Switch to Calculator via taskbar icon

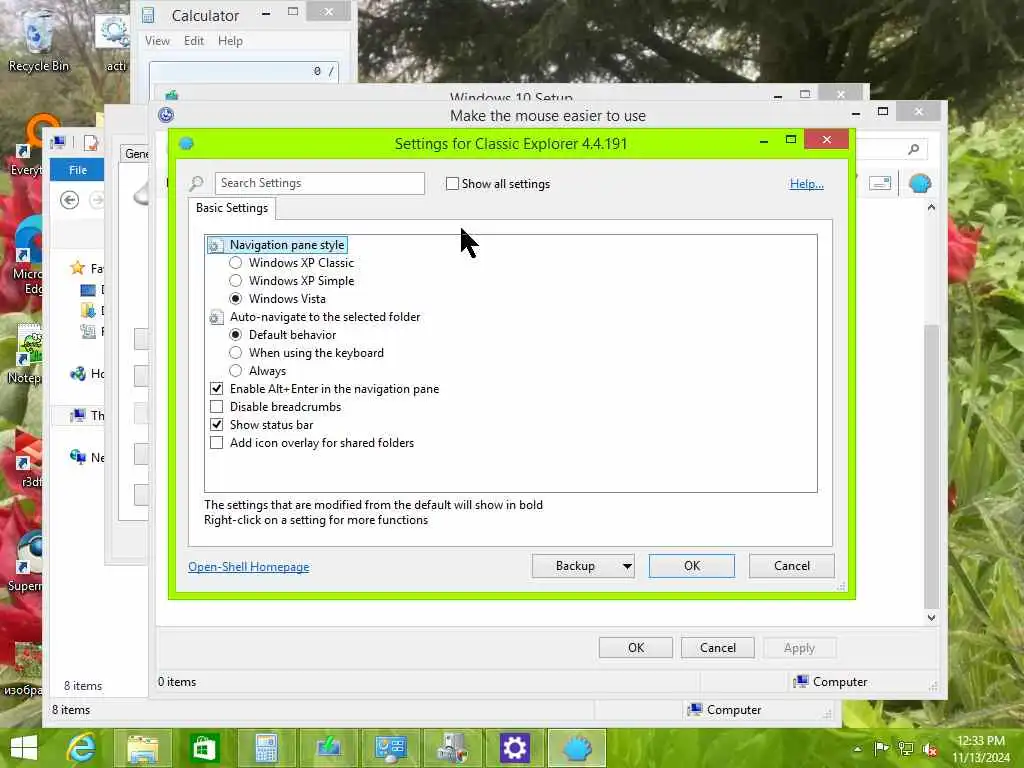click(266, 748)
